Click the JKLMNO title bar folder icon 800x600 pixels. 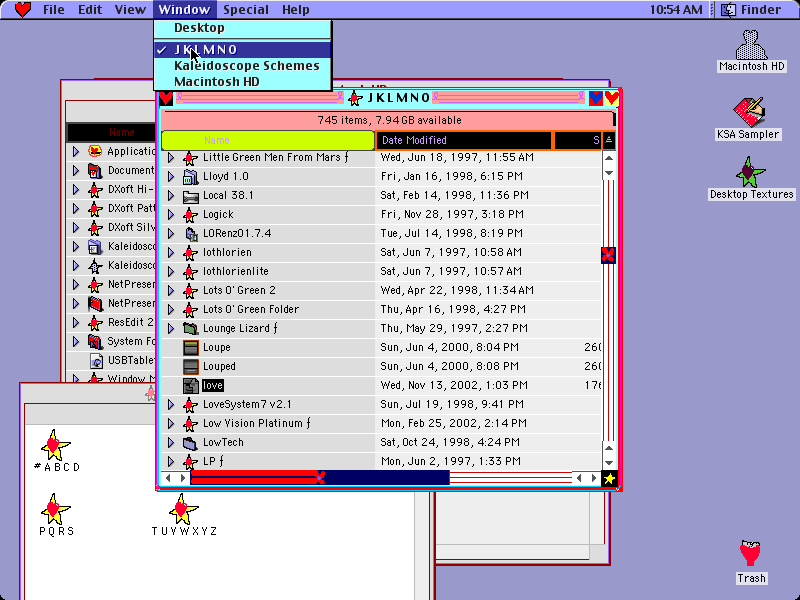click(355, 98)
